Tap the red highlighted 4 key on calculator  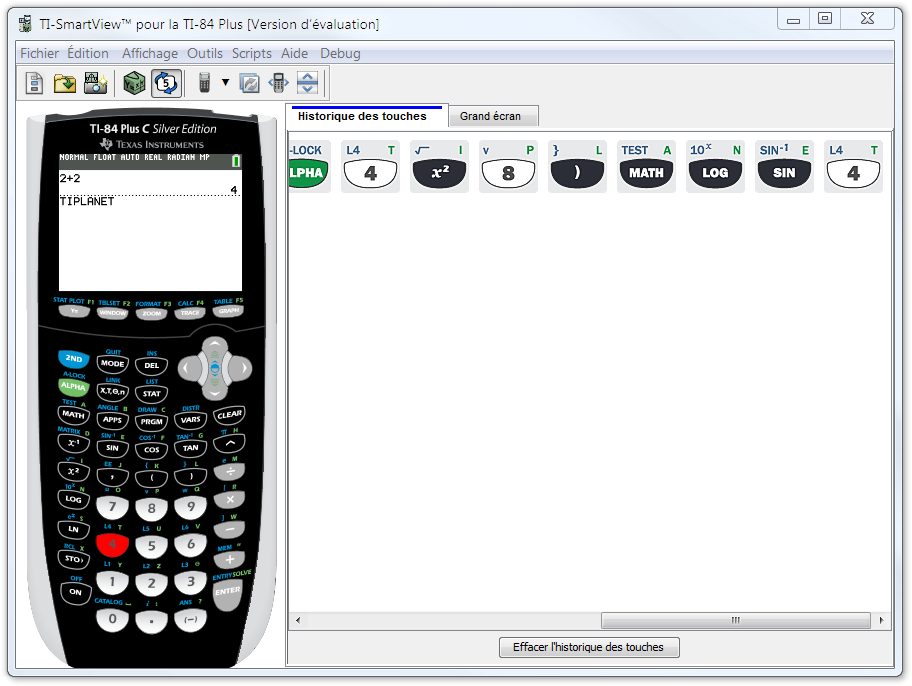[x=112, y=545]
